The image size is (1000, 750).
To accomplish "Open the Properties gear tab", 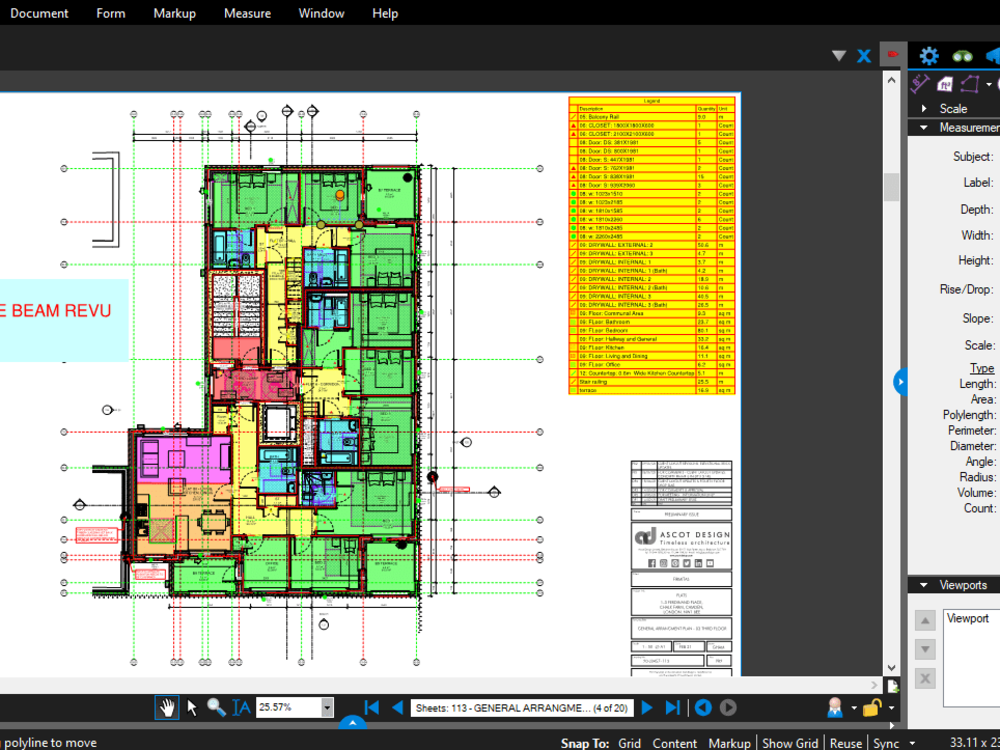I will pyautogui.click(x=929, y=56).
